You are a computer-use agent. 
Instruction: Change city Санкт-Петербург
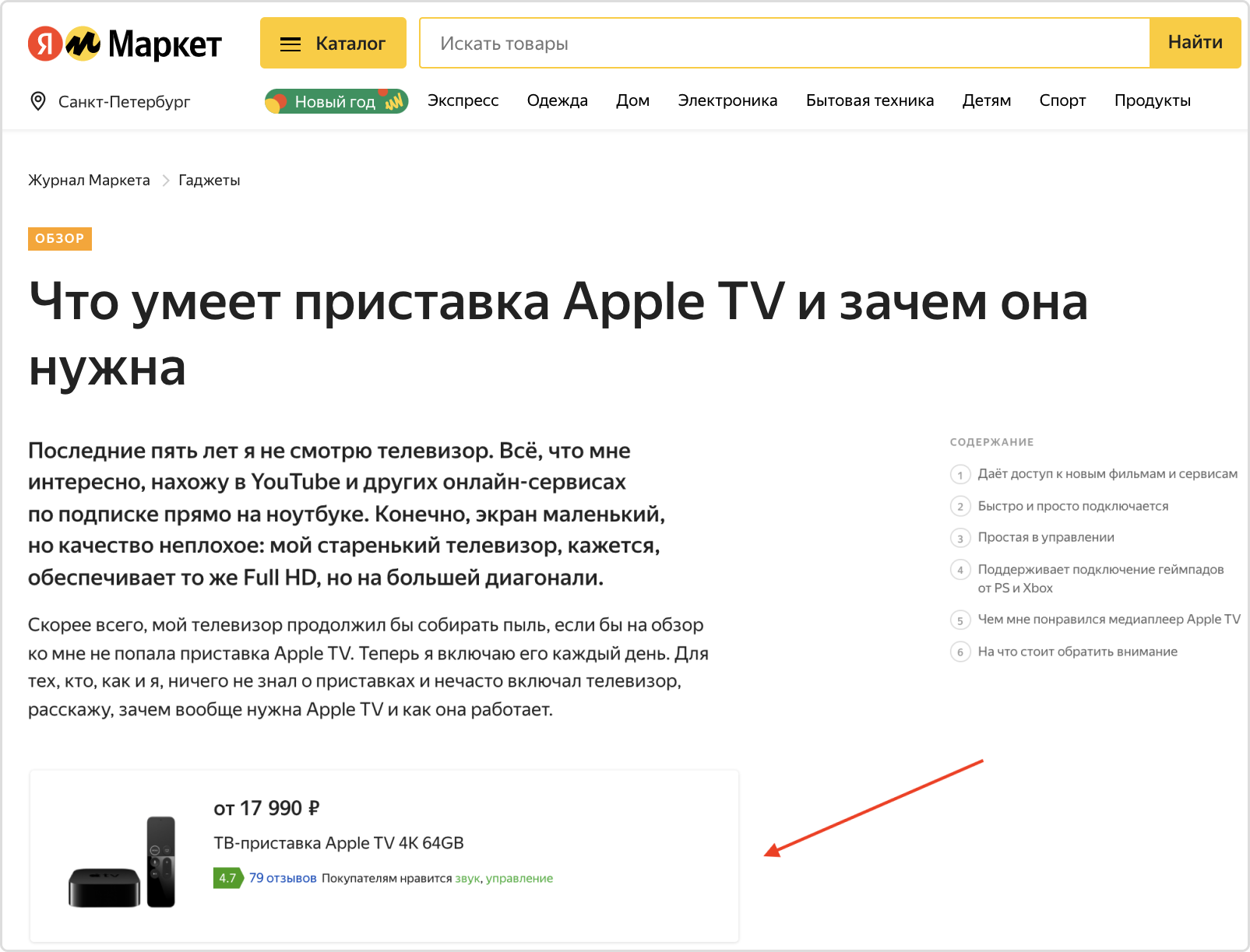[124, 102]
